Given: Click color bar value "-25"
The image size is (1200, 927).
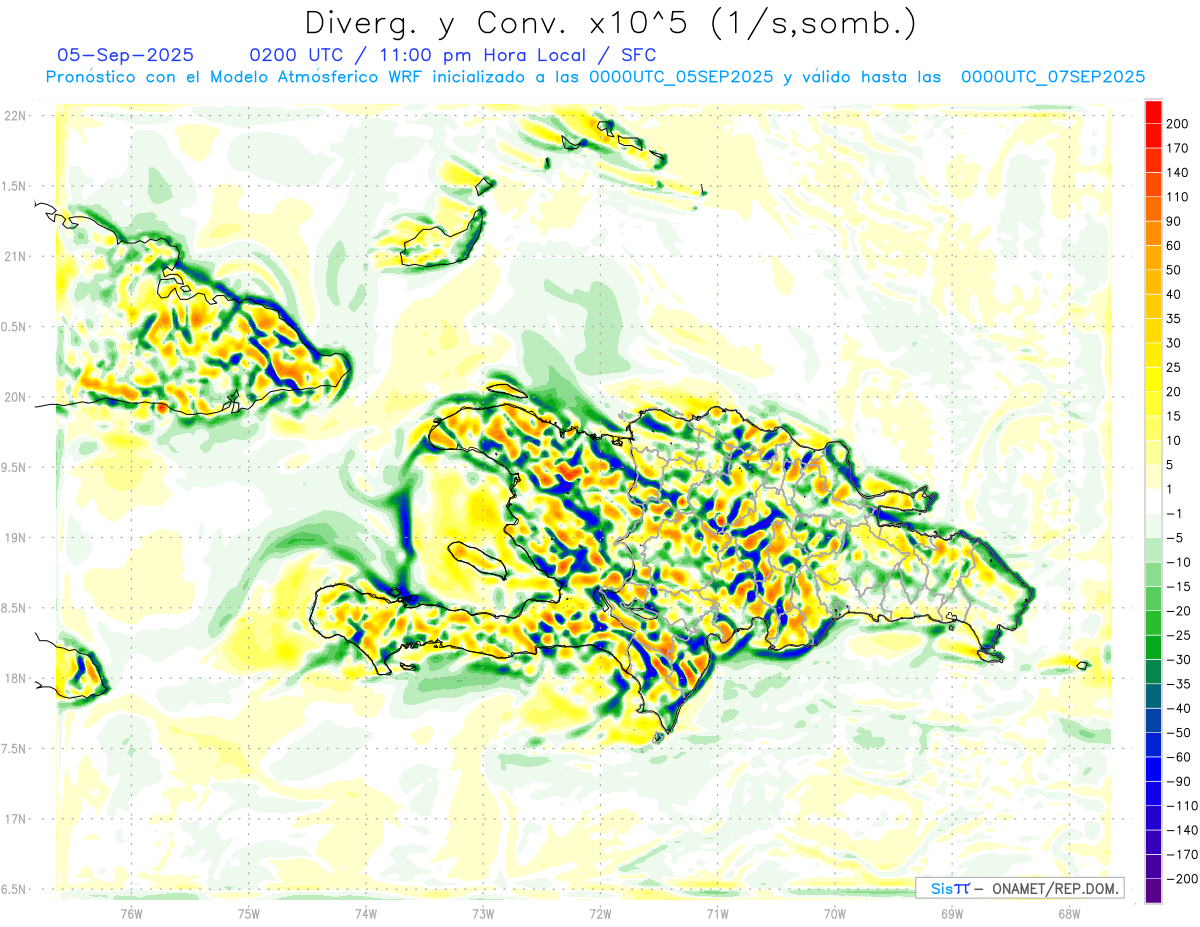Looking at the screenshot, I should pos(1180,635).
